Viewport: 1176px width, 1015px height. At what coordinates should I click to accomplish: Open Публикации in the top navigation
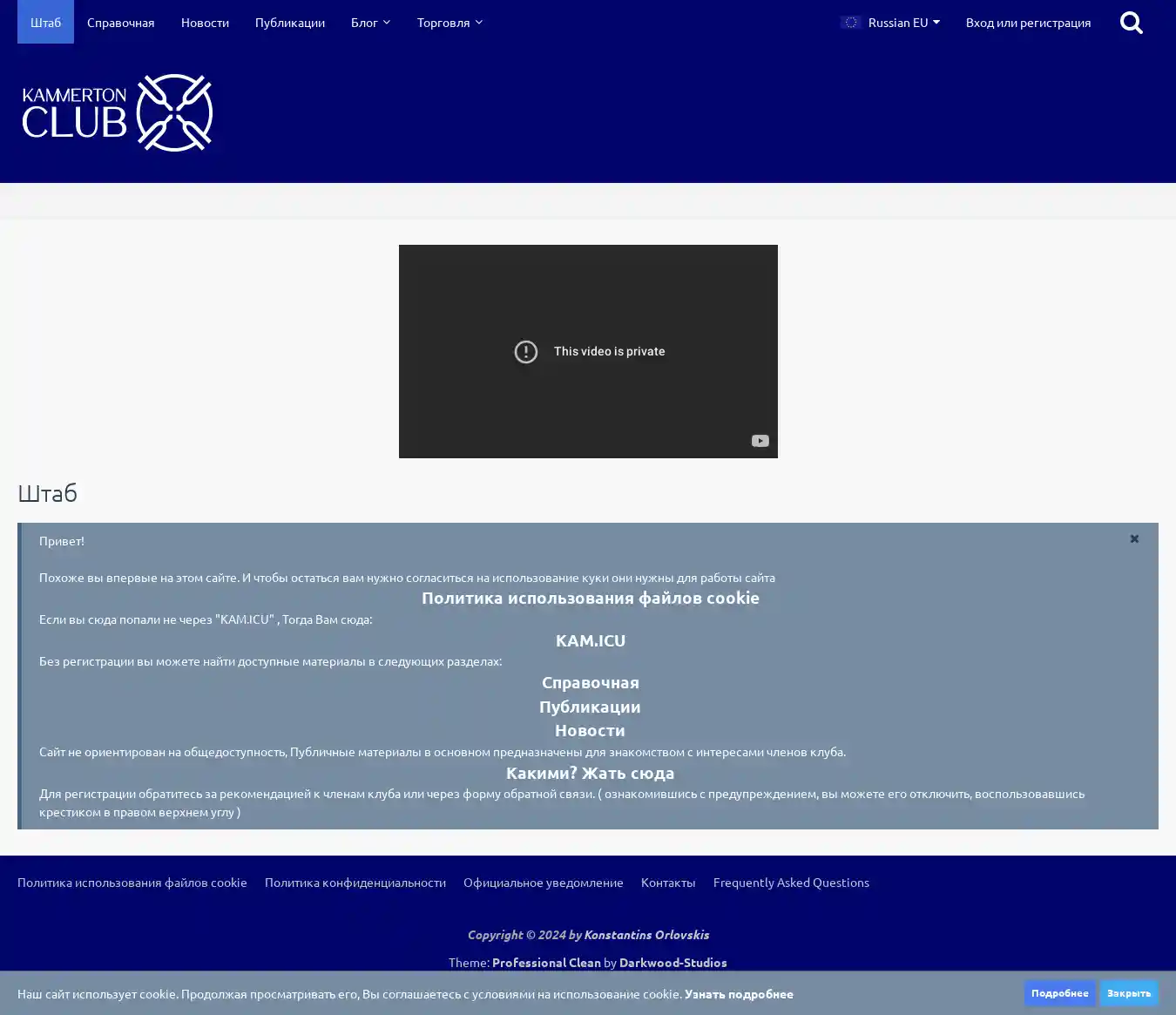click(x=289, y=23)
